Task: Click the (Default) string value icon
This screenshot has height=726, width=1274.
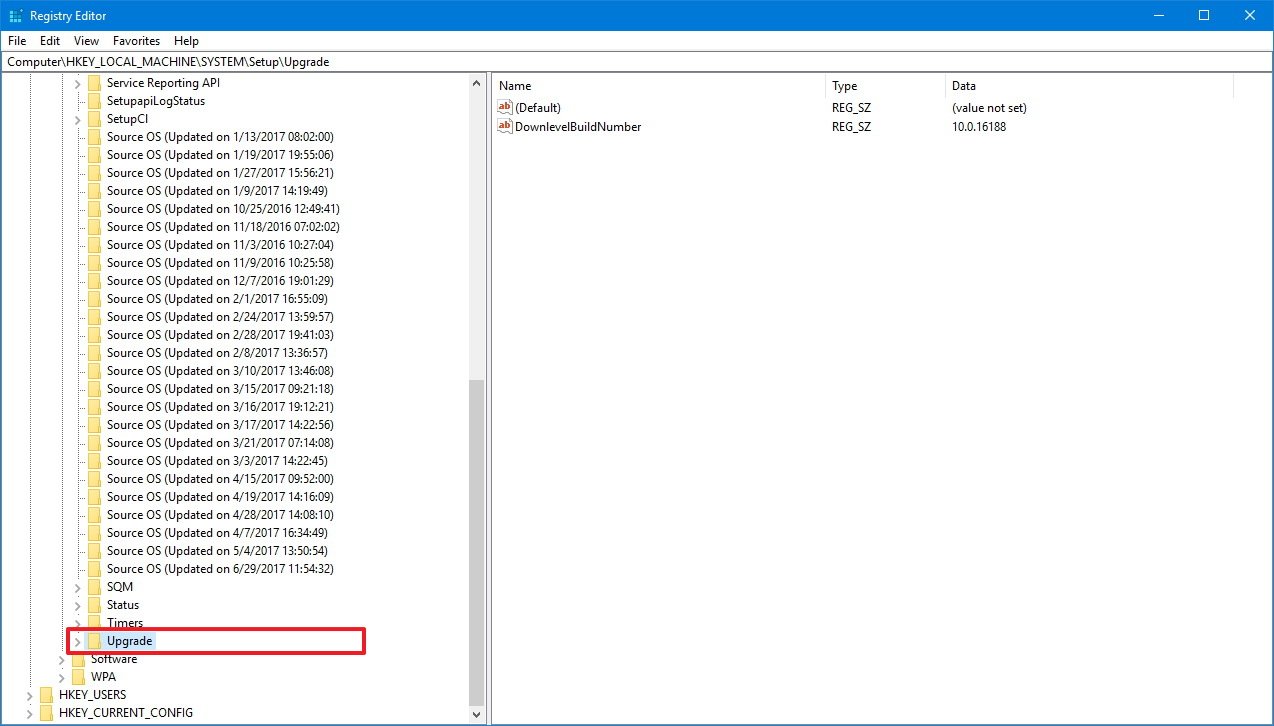Action: pyautogui.click(x=505, y=108)
